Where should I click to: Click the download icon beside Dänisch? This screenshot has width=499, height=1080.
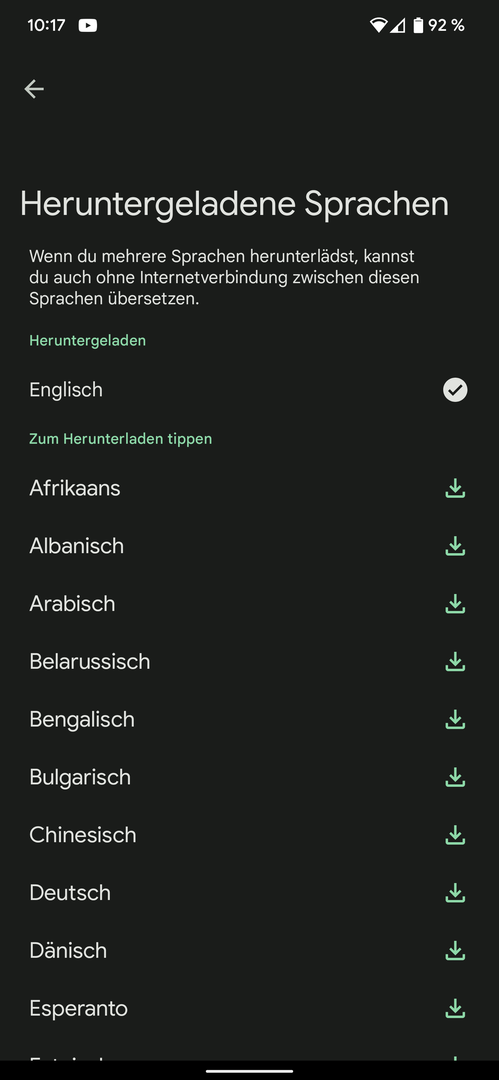click(x=455, y=951)
